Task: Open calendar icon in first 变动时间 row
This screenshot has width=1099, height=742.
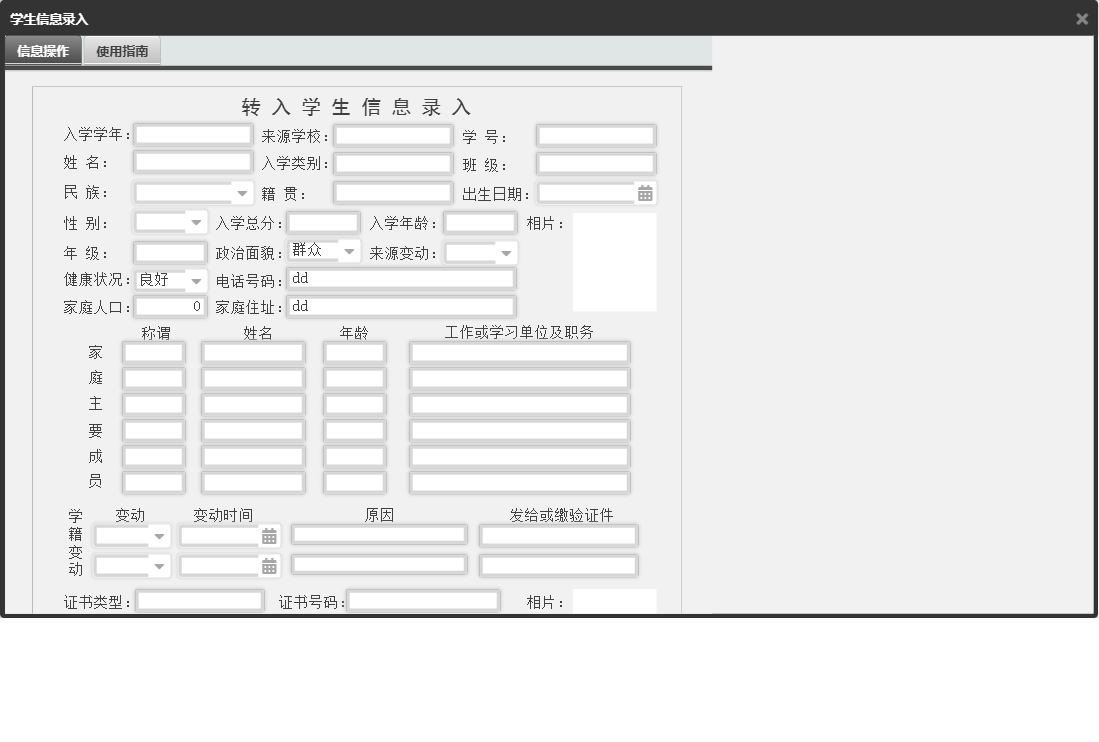Action: [269, 537]
